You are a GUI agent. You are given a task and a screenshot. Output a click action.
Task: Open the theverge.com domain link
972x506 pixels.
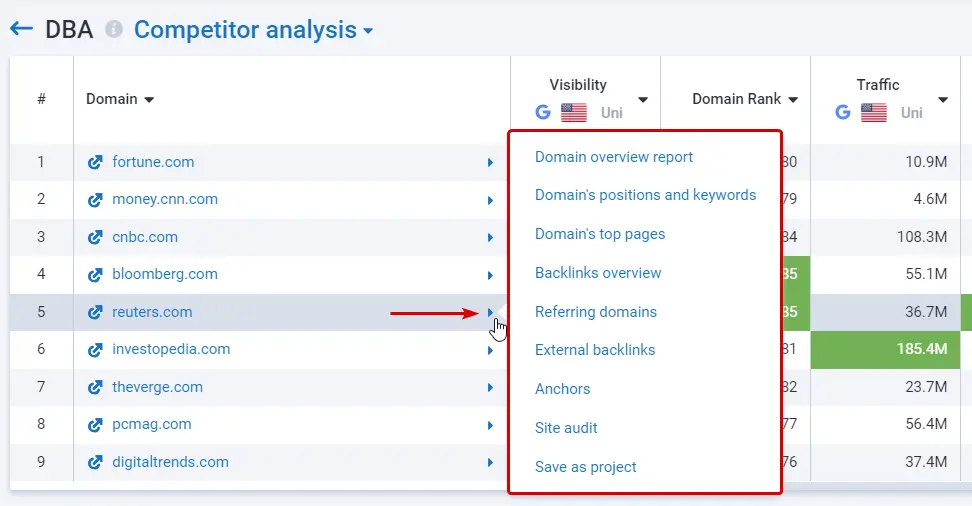click(157, 387)
